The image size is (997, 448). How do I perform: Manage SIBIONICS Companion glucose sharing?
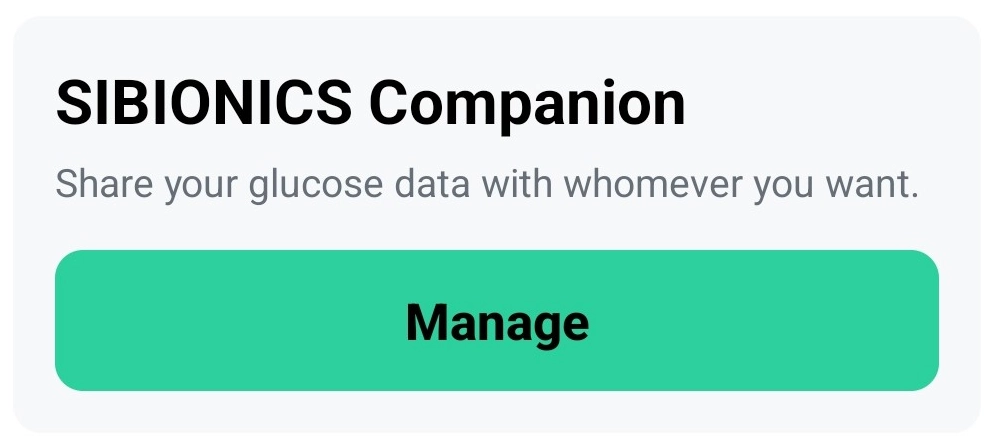pyautogui.click(x=497, y=321)
